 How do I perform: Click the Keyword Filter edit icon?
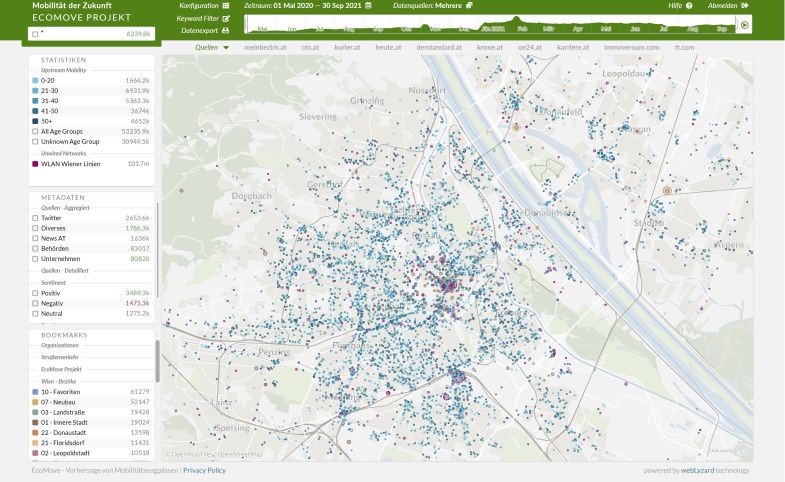(226, 18)
